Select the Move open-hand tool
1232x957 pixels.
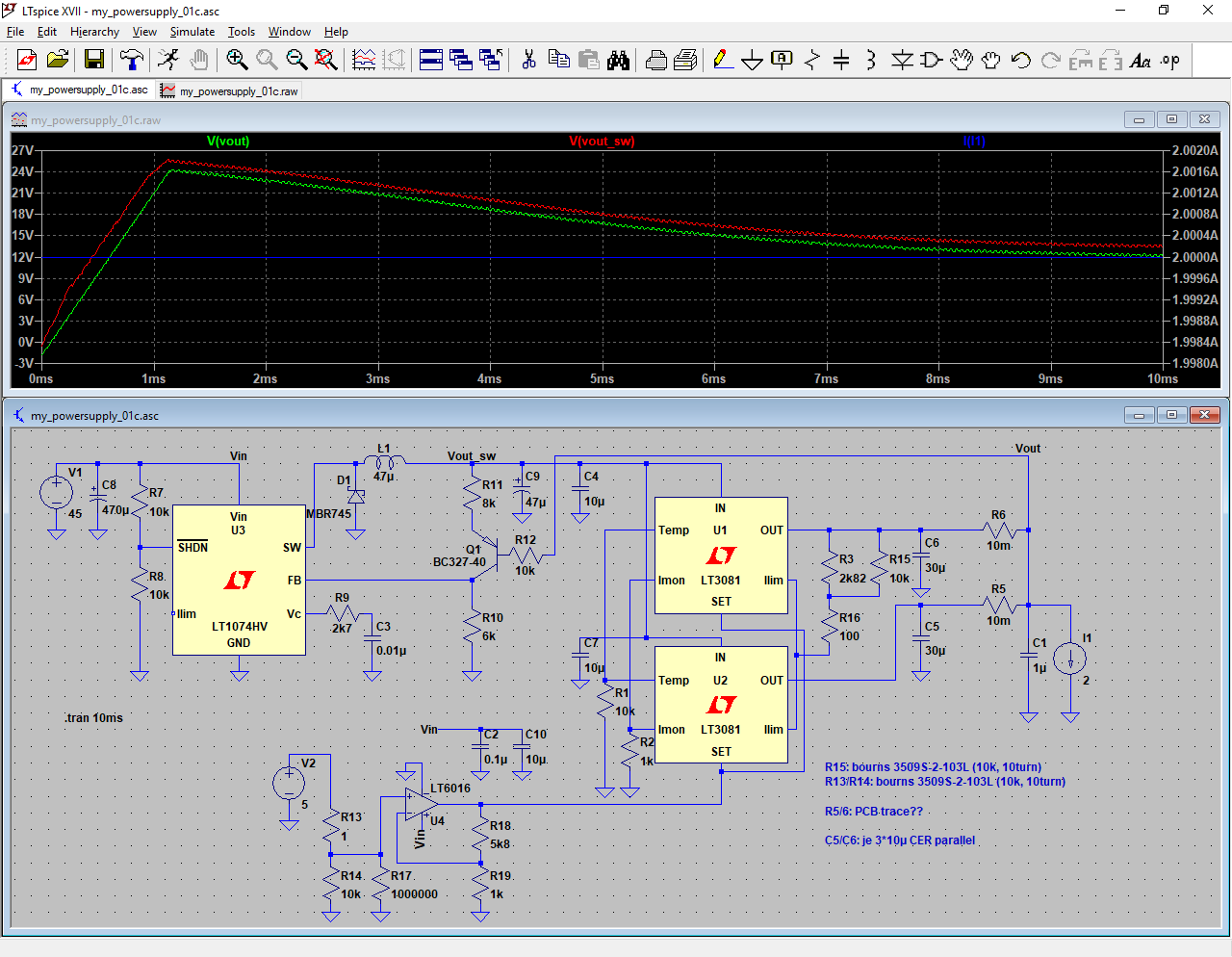962,60
